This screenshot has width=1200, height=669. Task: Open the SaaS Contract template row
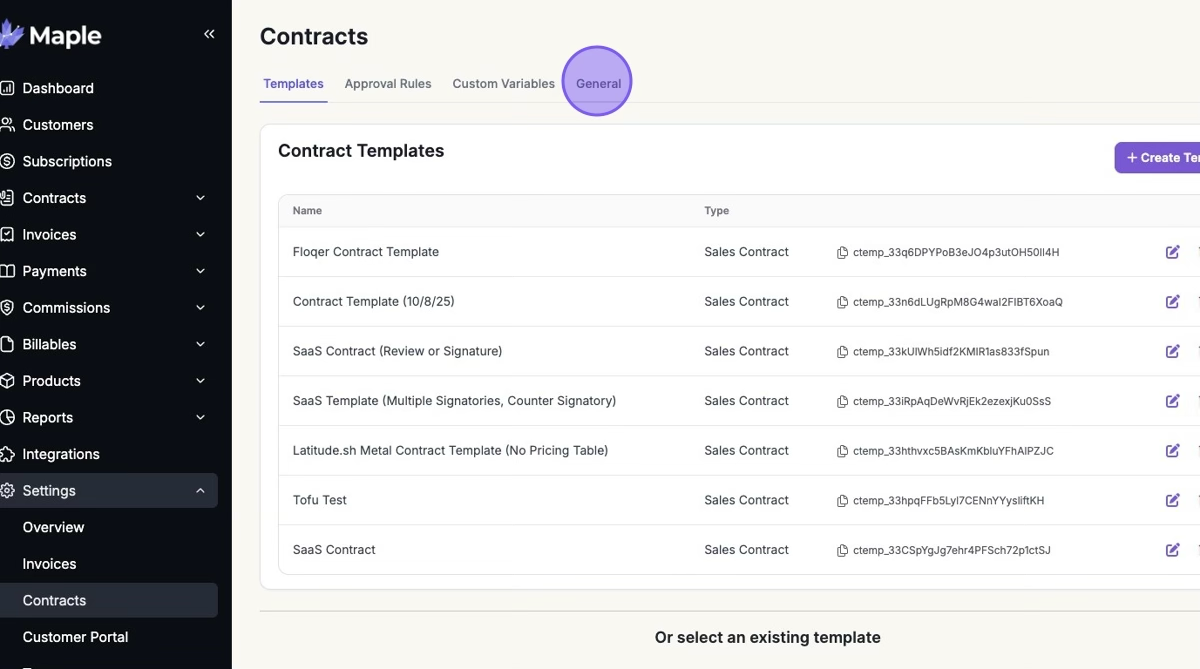click(x=334, y=550)
